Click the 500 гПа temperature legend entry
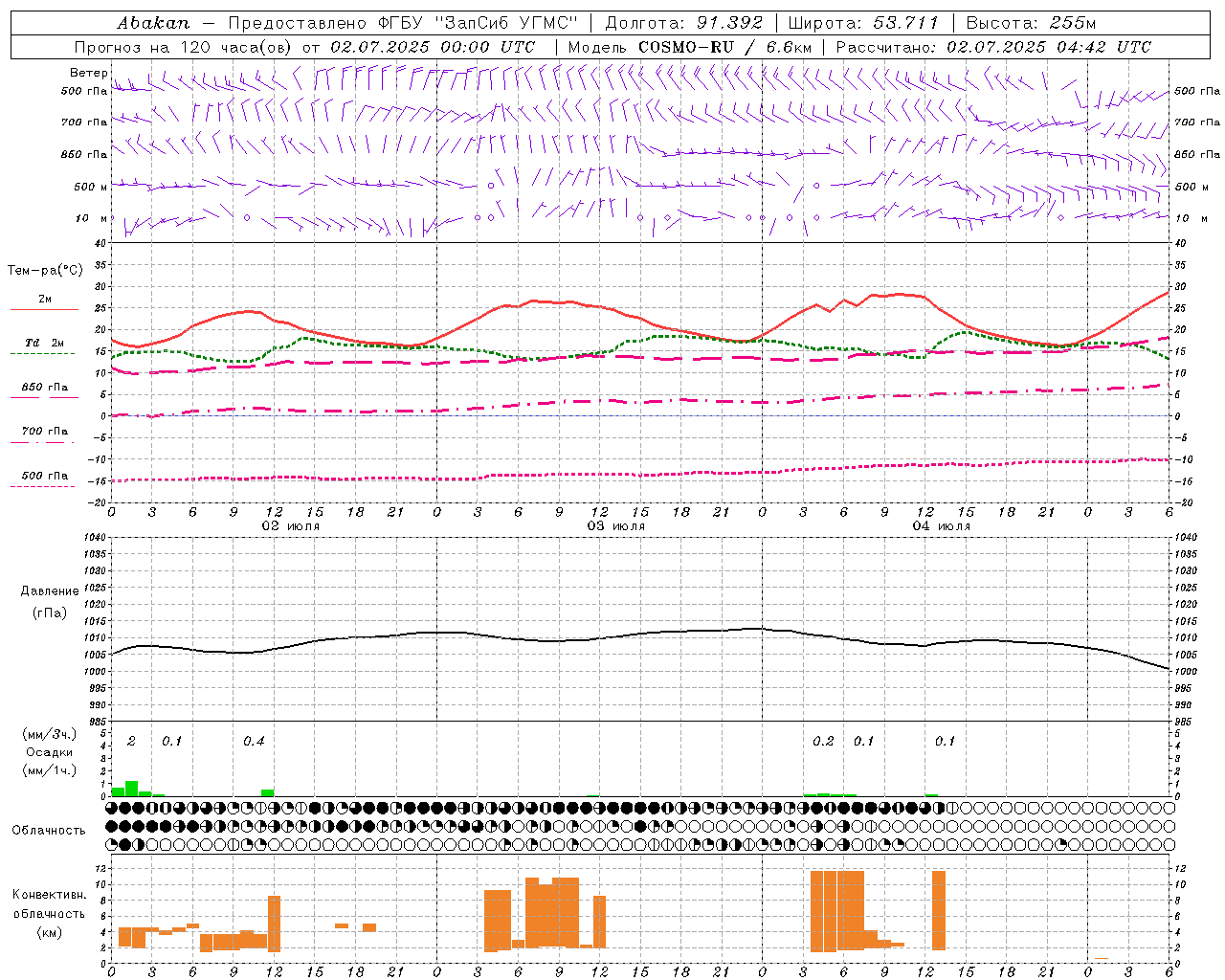Screen dimensions: 1225x980 tap(45, 476)
